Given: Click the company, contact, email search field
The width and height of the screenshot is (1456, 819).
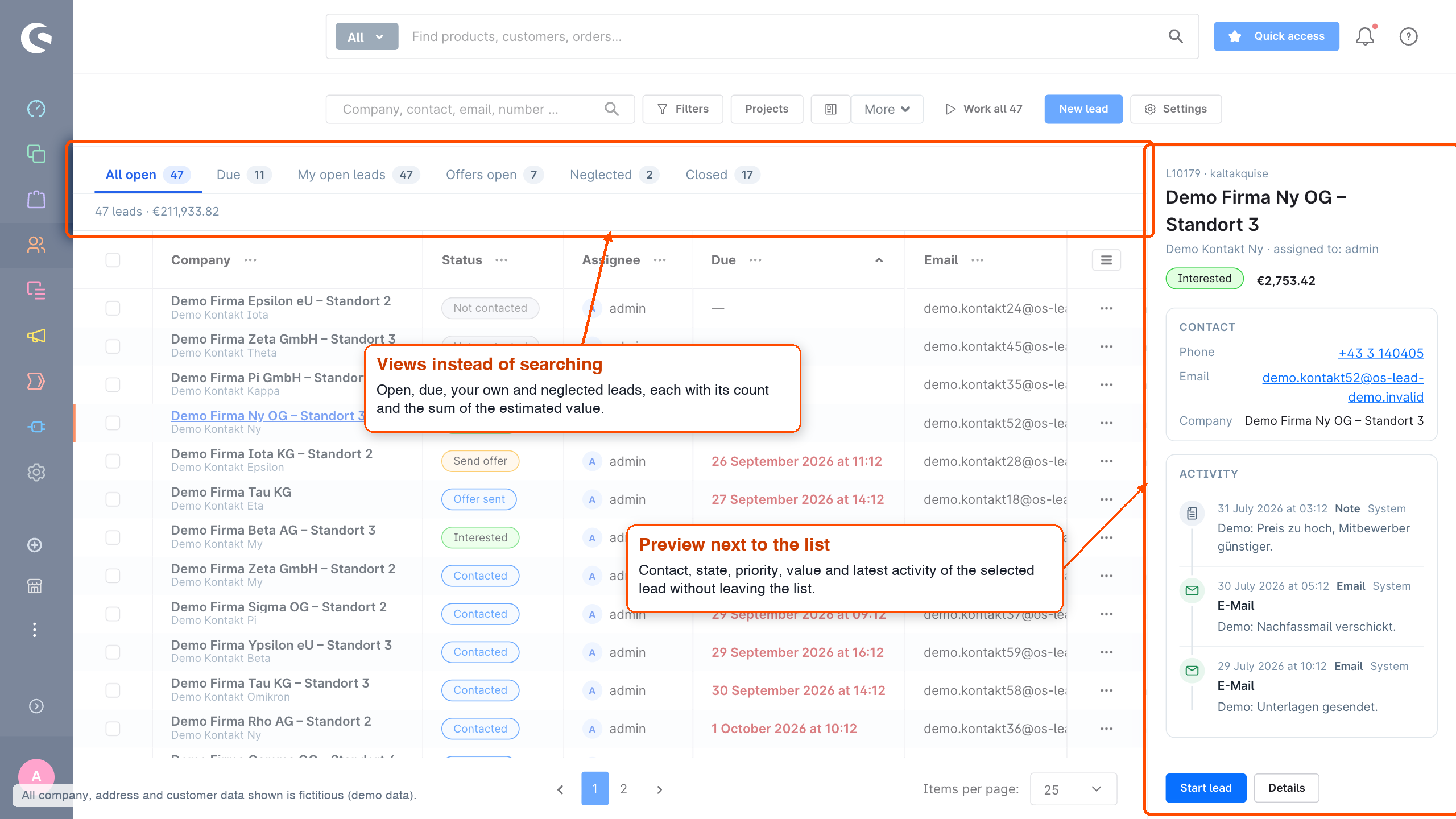Looking at the screenshot, I should pos(480,109).
